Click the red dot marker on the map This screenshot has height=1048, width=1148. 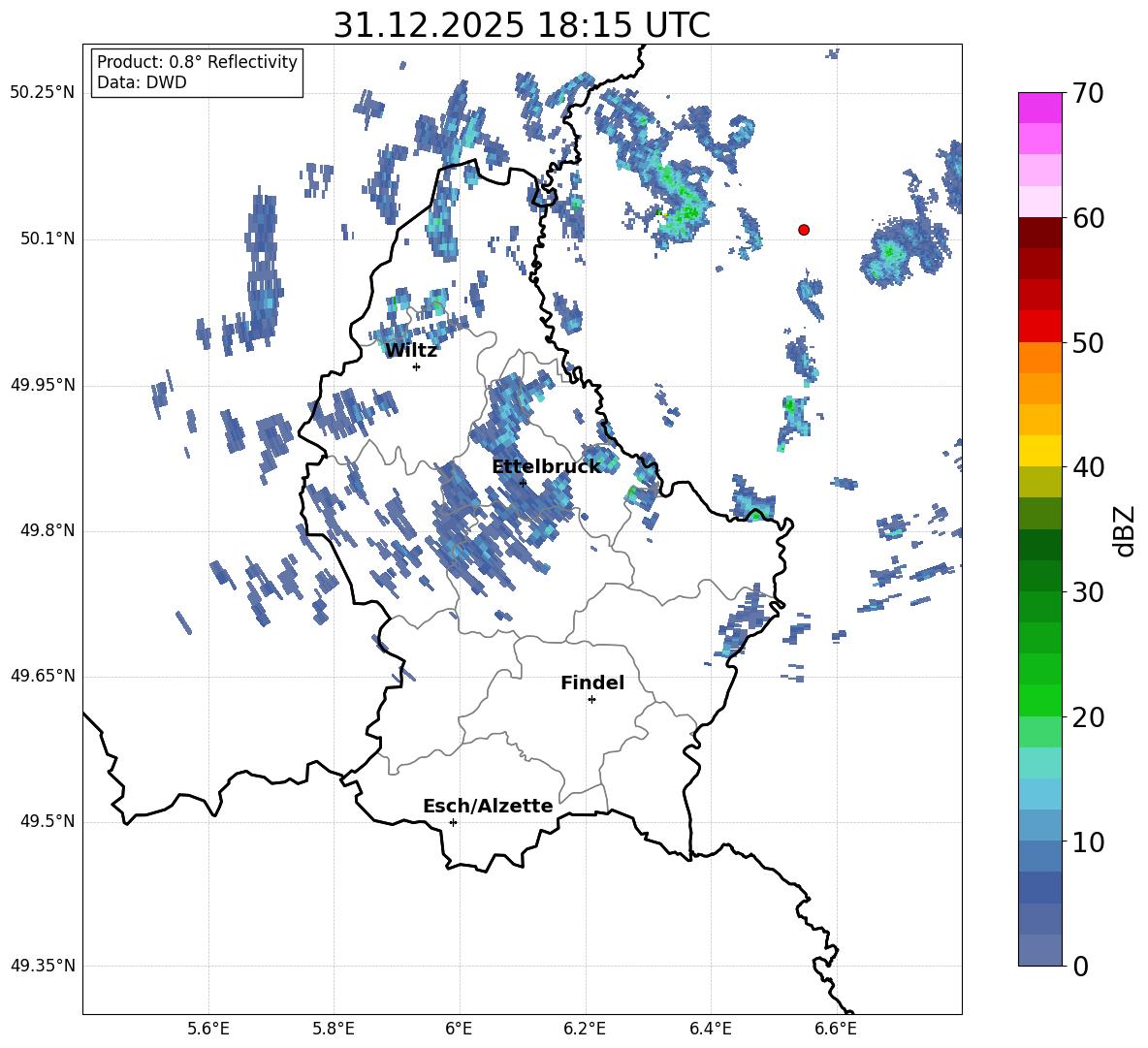coord(804,230)
